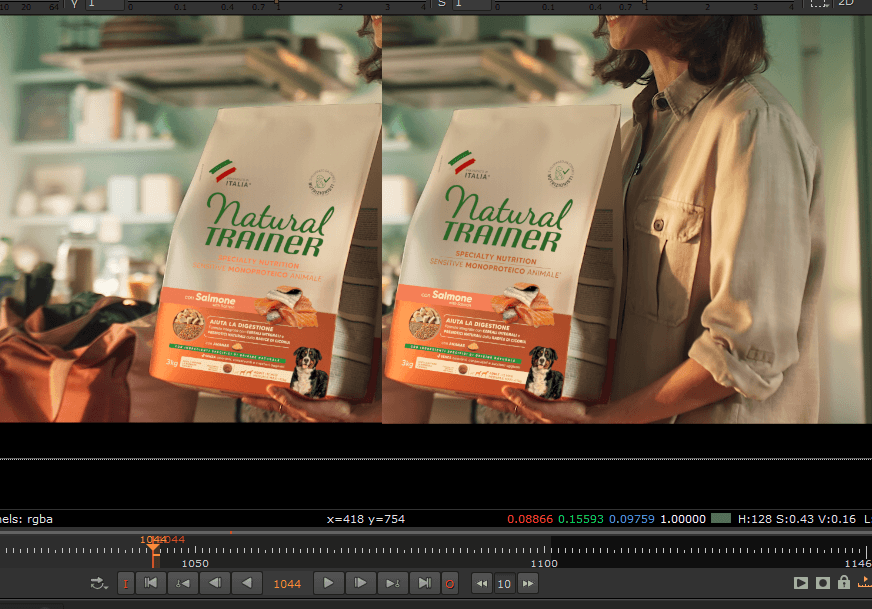The width and height of the screenshot is (872, 609).
Task: Click the saturation value field showing 1
Action: coord(472,4)
